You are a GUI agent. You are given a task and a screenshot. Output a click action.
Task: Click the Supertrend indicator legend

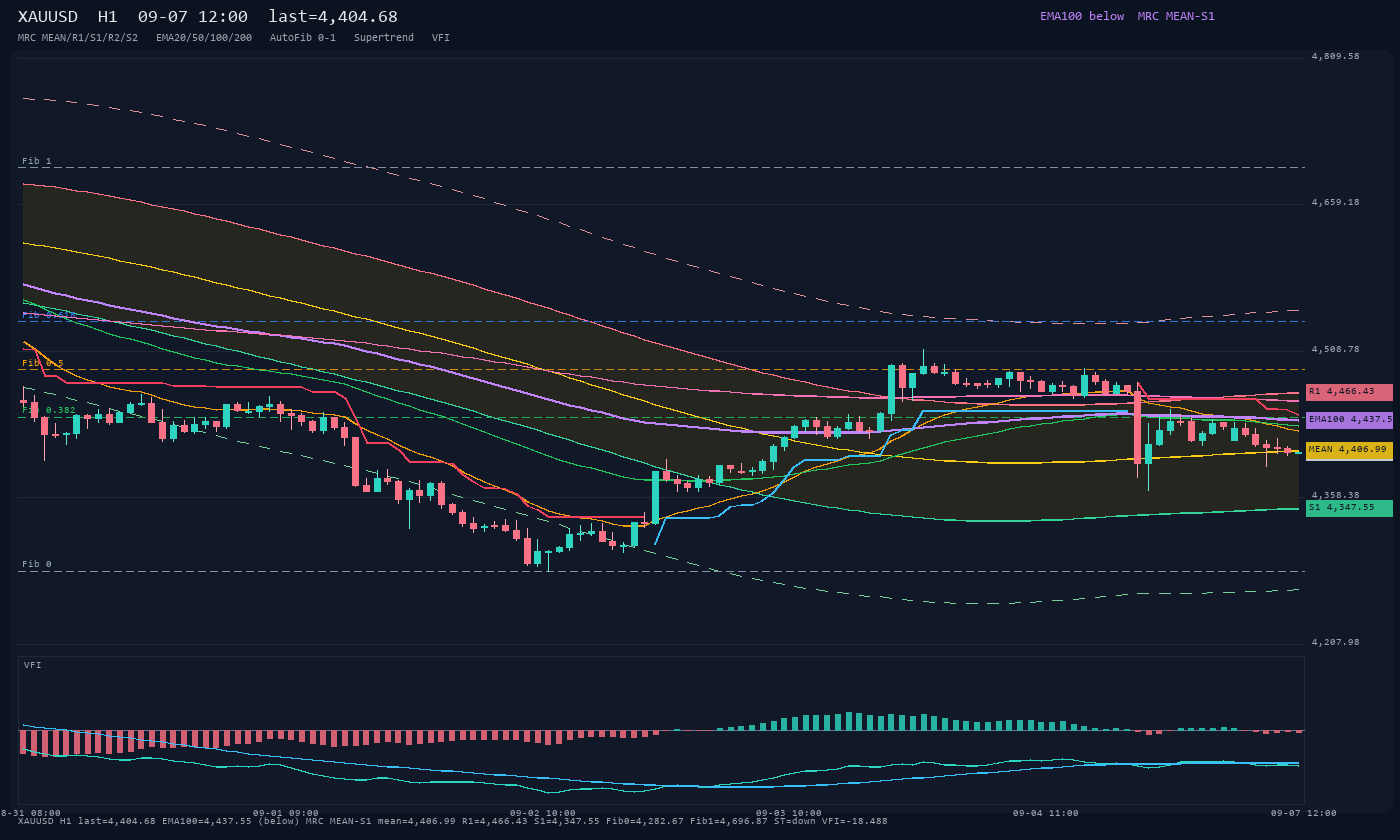point(384,38)
